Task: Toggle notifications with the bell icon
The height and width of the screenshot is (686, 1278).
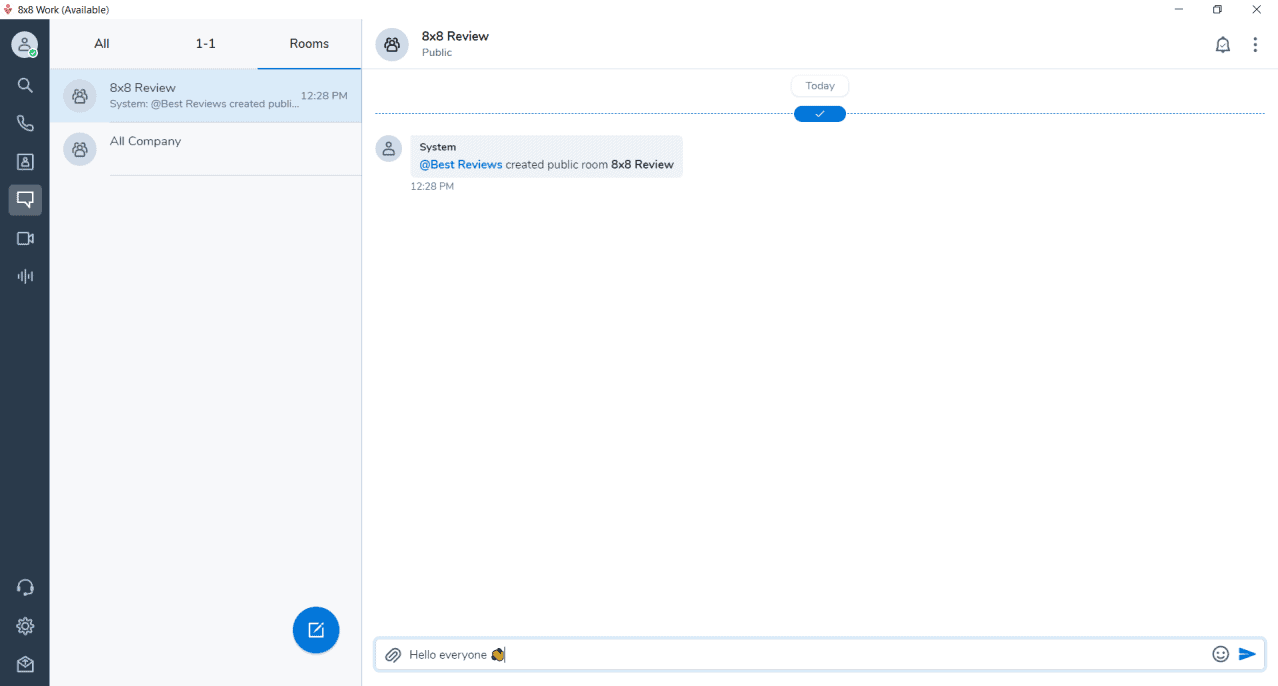Action: (x=1222, y=44)
